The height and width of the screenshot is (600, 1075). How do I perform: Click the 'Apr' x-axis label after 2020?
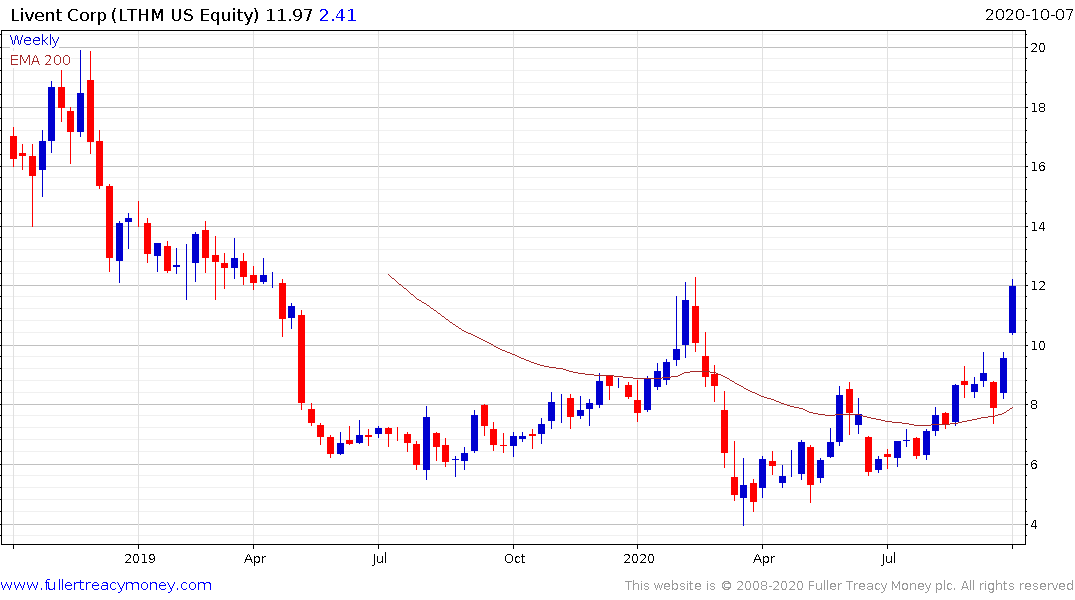point(764,559)
